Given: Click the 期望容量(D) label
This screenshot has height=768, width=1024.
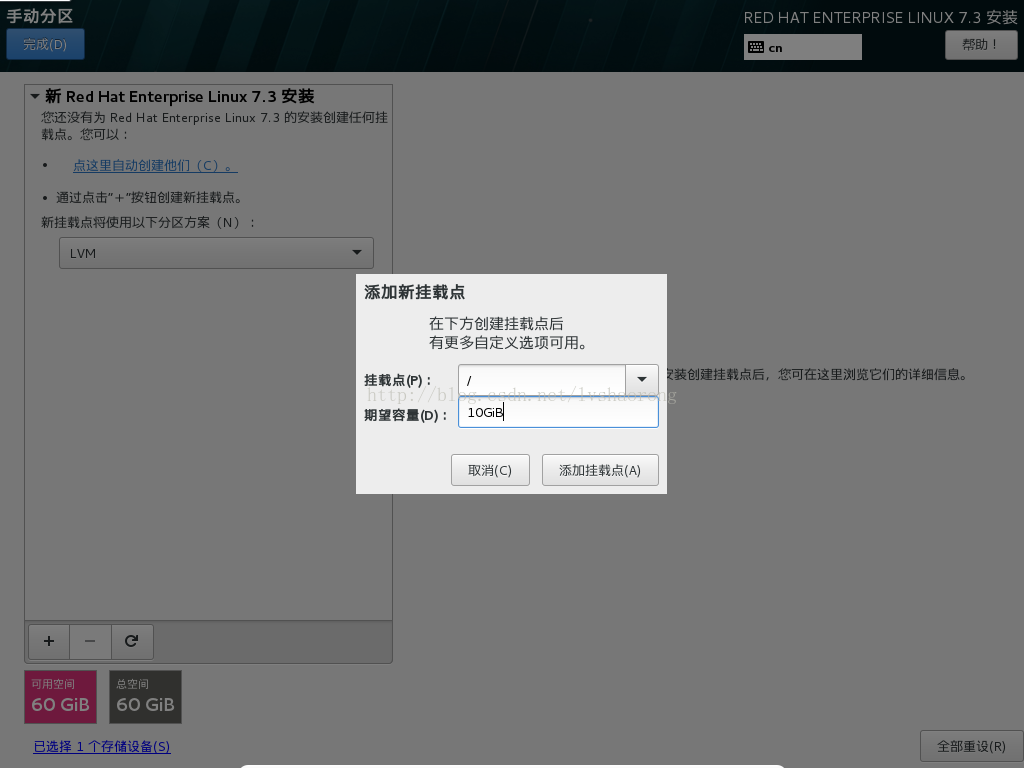Looking at the screenshot, I should [x=405, y=415].
